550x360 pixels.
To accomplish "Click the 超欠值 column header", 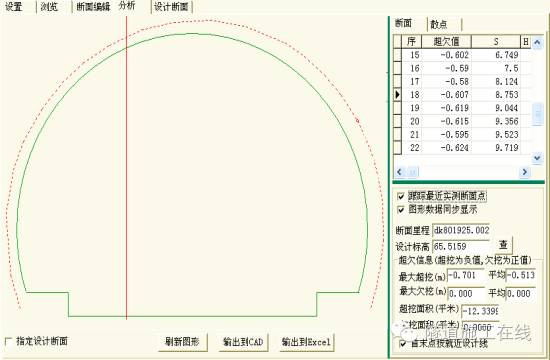I will (x=447, y=41).
